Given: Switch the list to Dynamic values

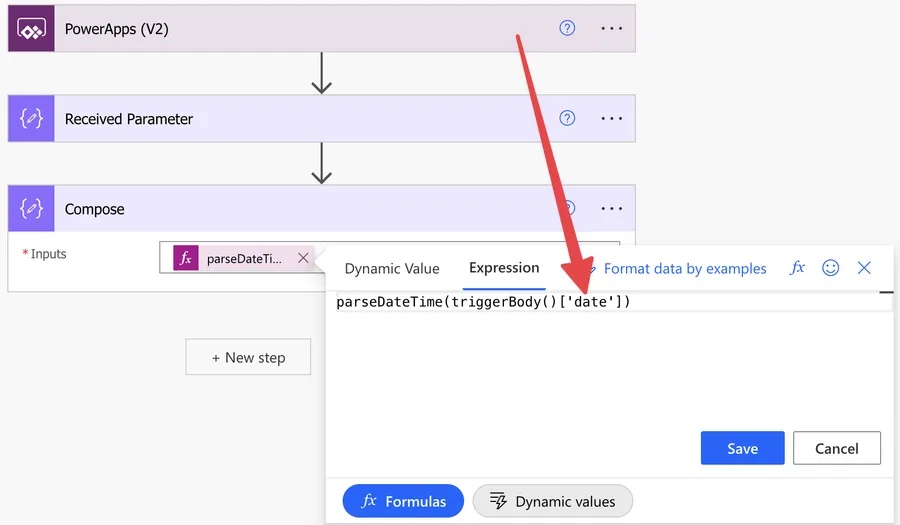Looking at the screenshot, I should [x=552, y=501].
